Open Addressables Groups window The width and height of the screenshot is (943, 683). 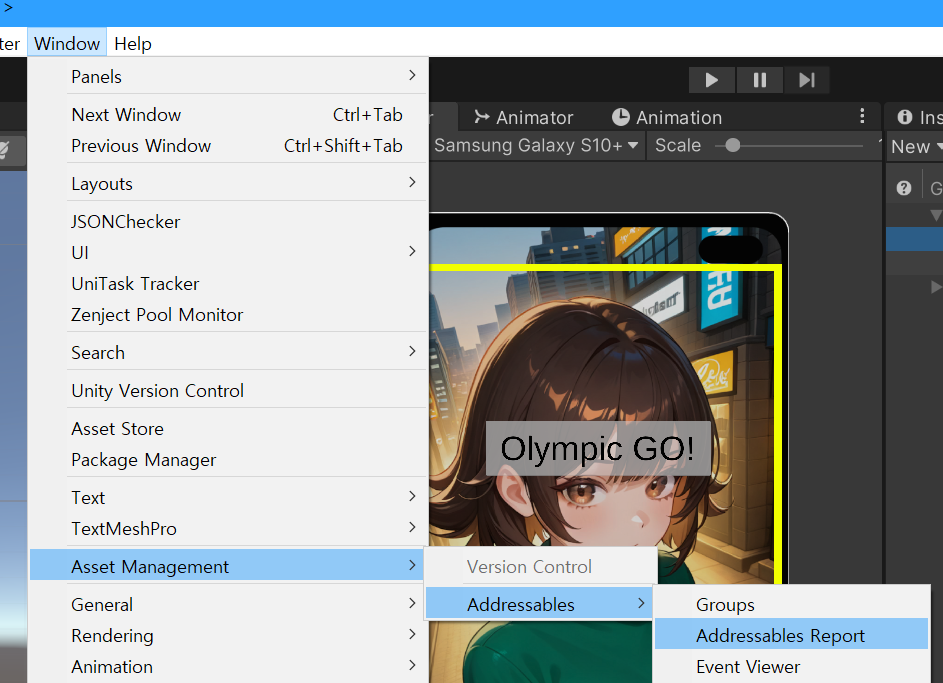pyautogui.click(x=791, y=604)
